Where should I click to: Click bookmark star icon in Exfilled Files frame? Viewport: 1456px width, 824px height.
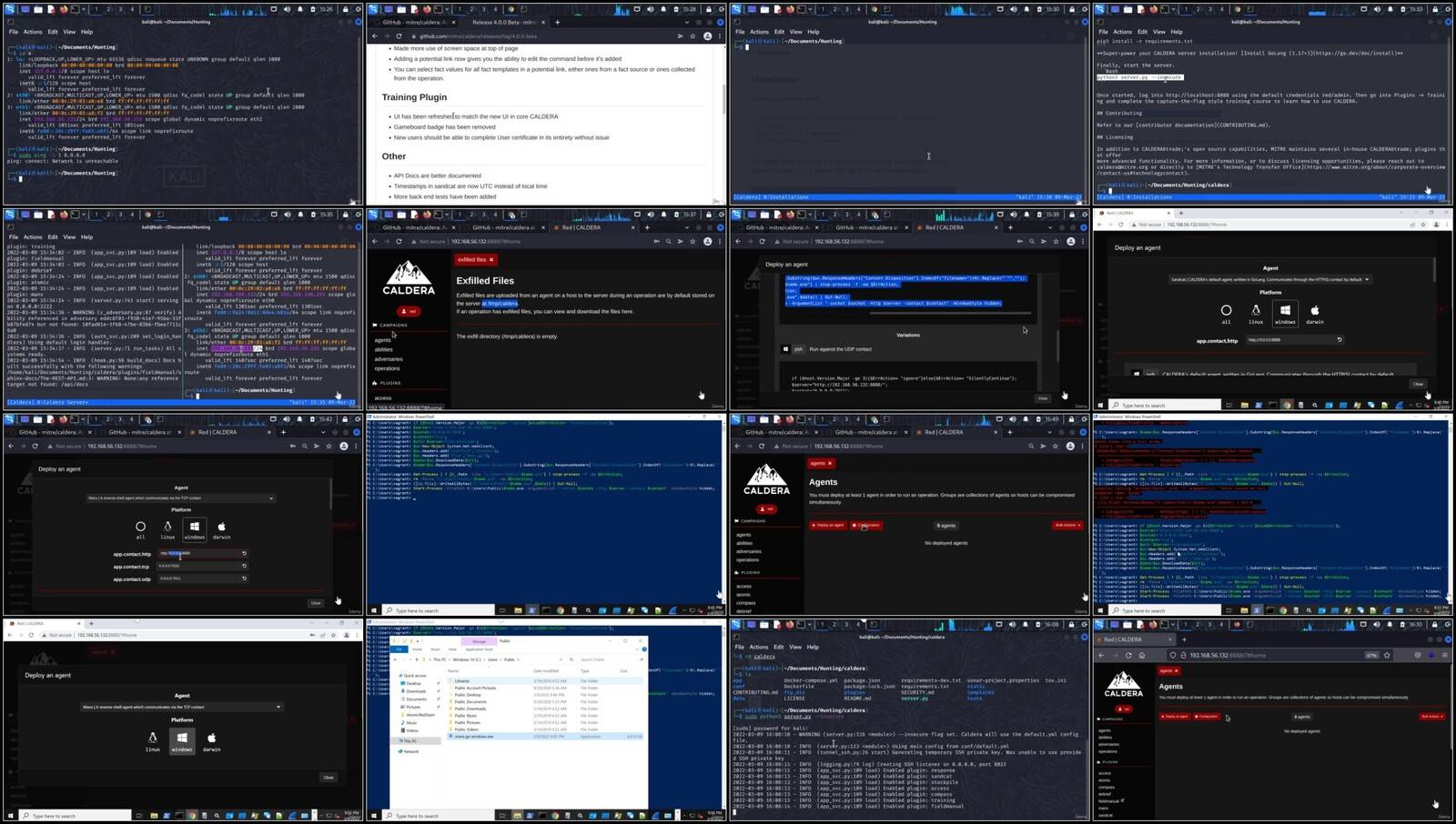pos(694,242)
